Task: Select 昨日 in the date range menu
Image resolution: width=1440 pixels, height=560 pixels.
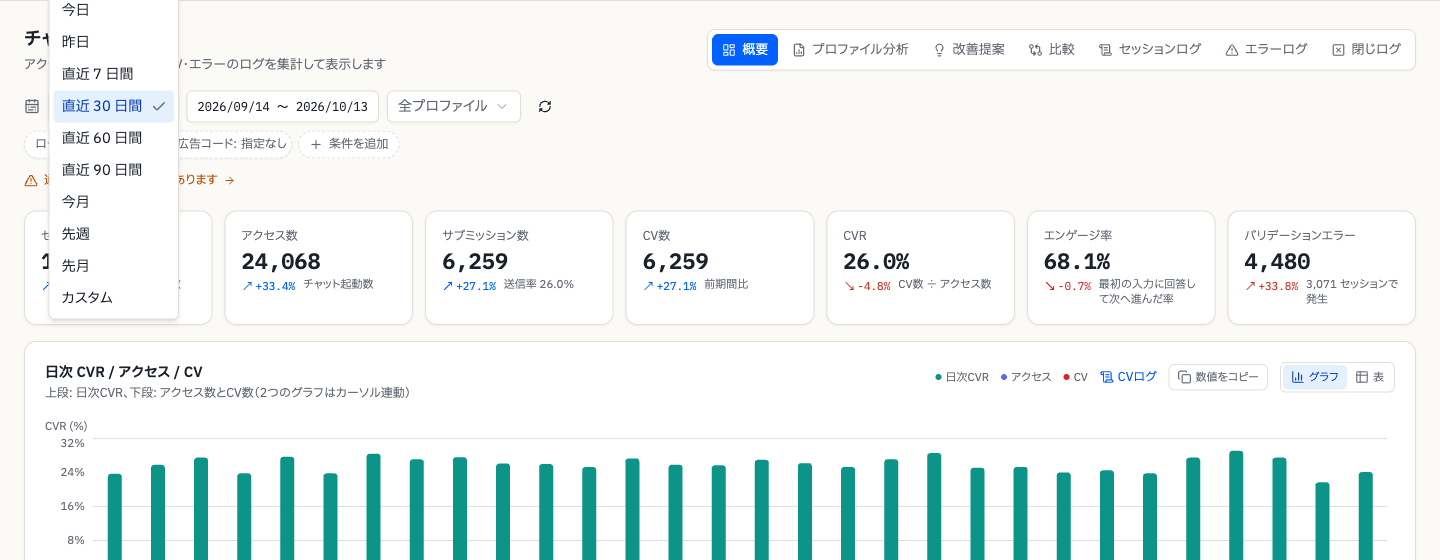Action: tap(113, 42)
